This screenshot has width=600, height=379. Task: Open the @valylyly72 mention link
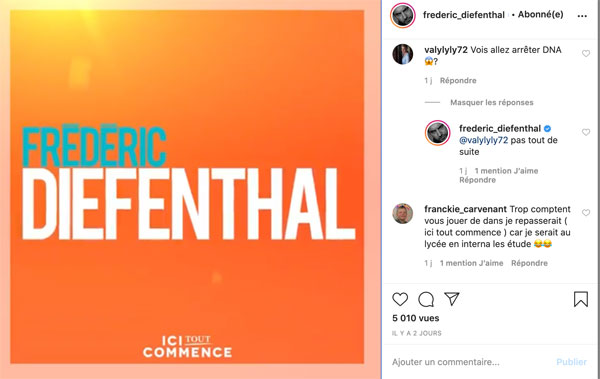tap(483, 140)
